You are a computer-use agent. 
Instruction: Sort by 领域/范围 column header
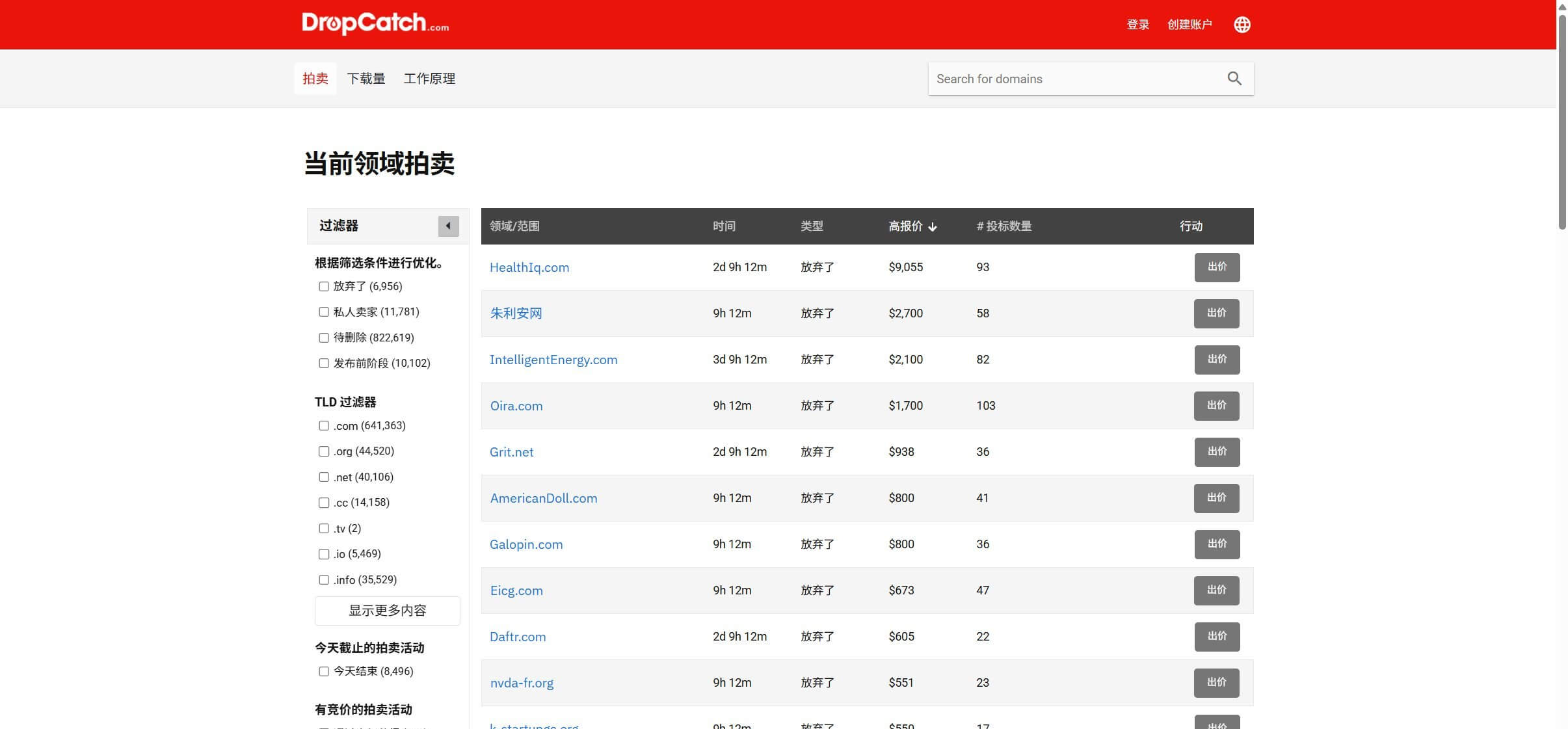(514, 226)
